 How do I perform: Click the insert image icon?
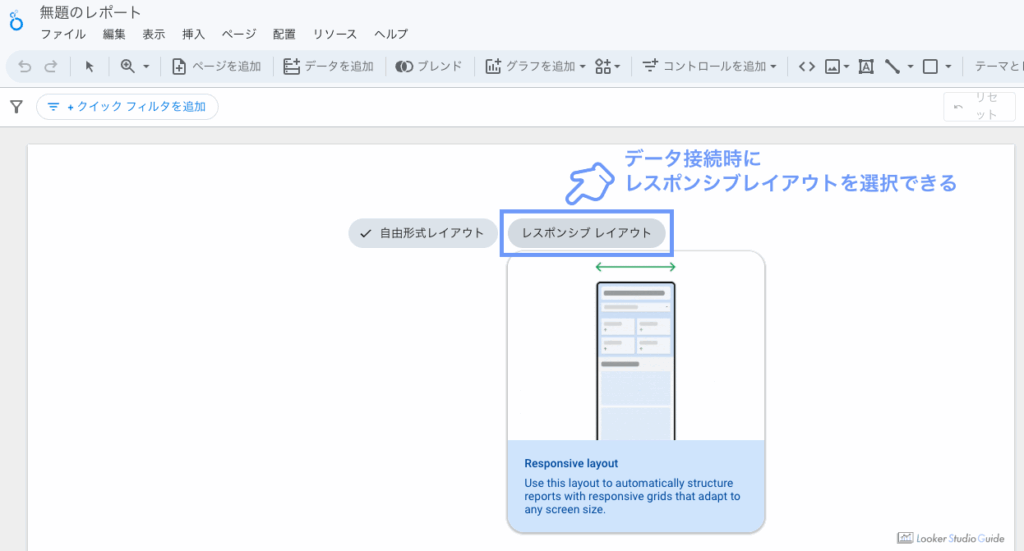[832, 67]
